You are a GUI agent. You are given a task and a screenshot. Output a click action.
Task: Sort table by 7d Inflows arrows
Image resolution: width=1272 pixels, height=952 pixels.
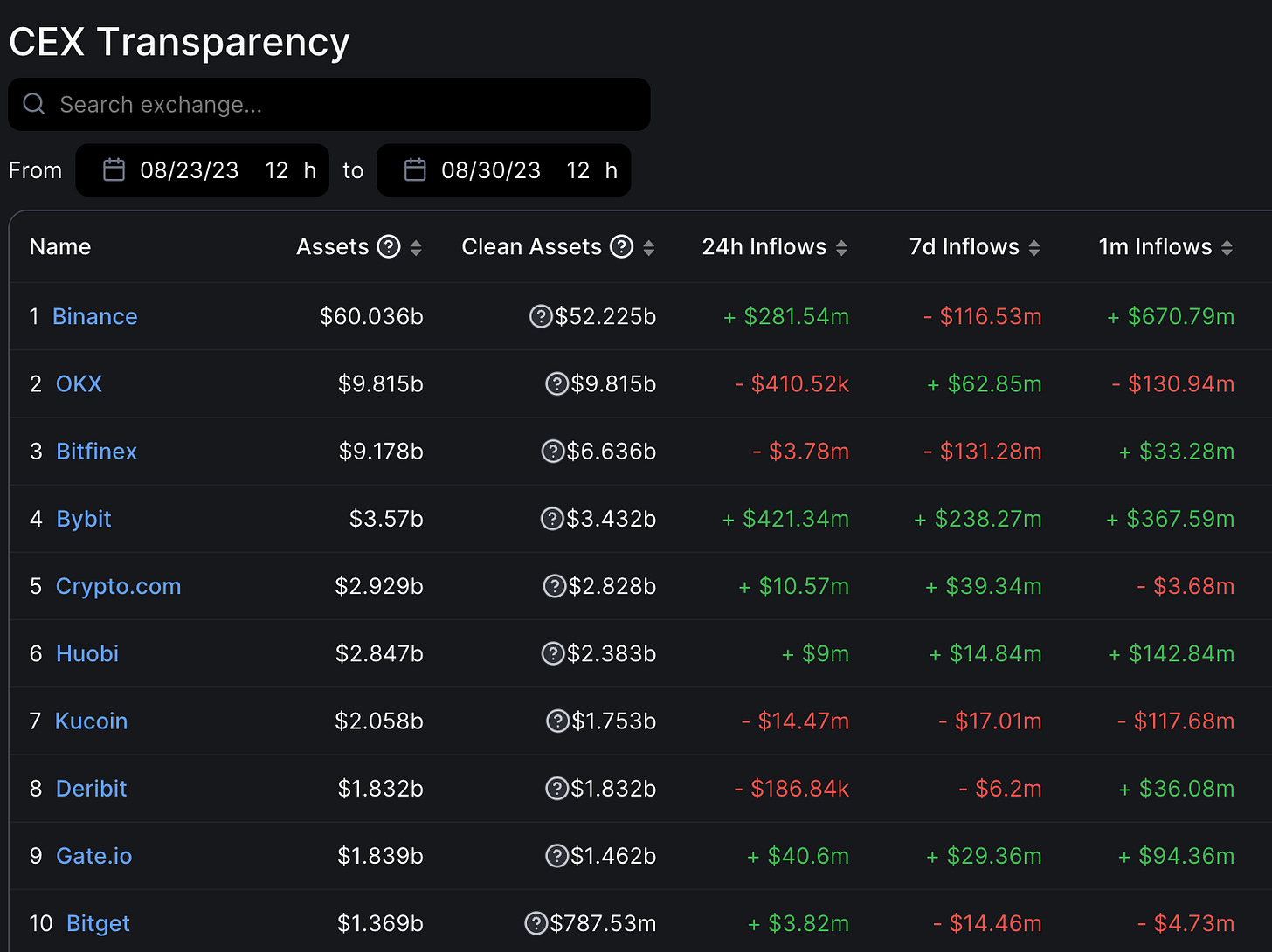click(1034, 248)
